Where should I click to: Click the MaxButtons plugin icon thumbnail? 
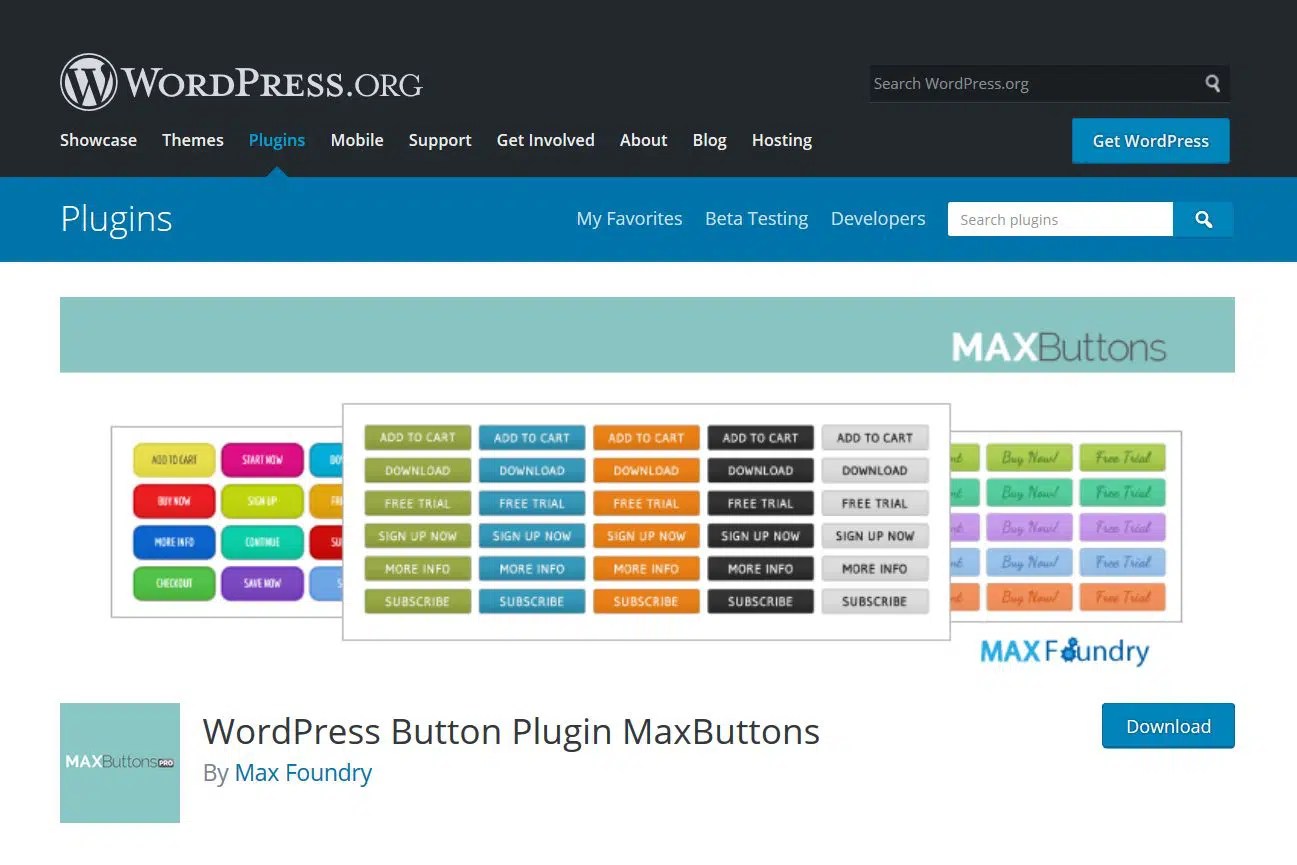[x=119, y=762]
